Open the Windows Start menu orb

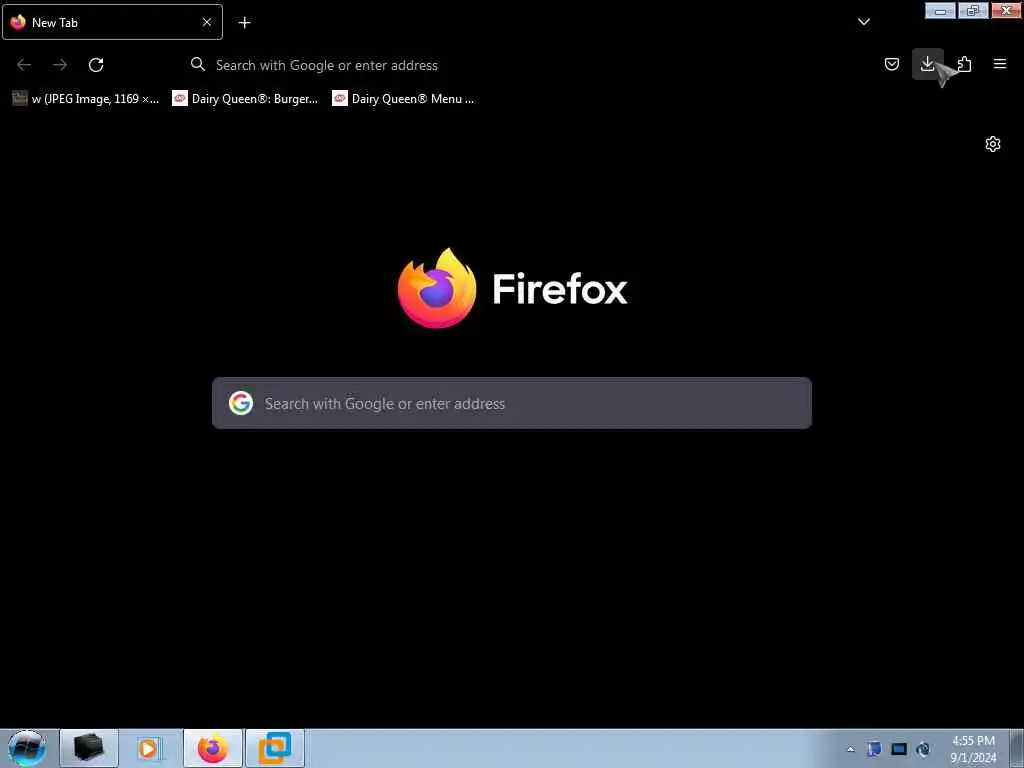(x=26, y=748)
